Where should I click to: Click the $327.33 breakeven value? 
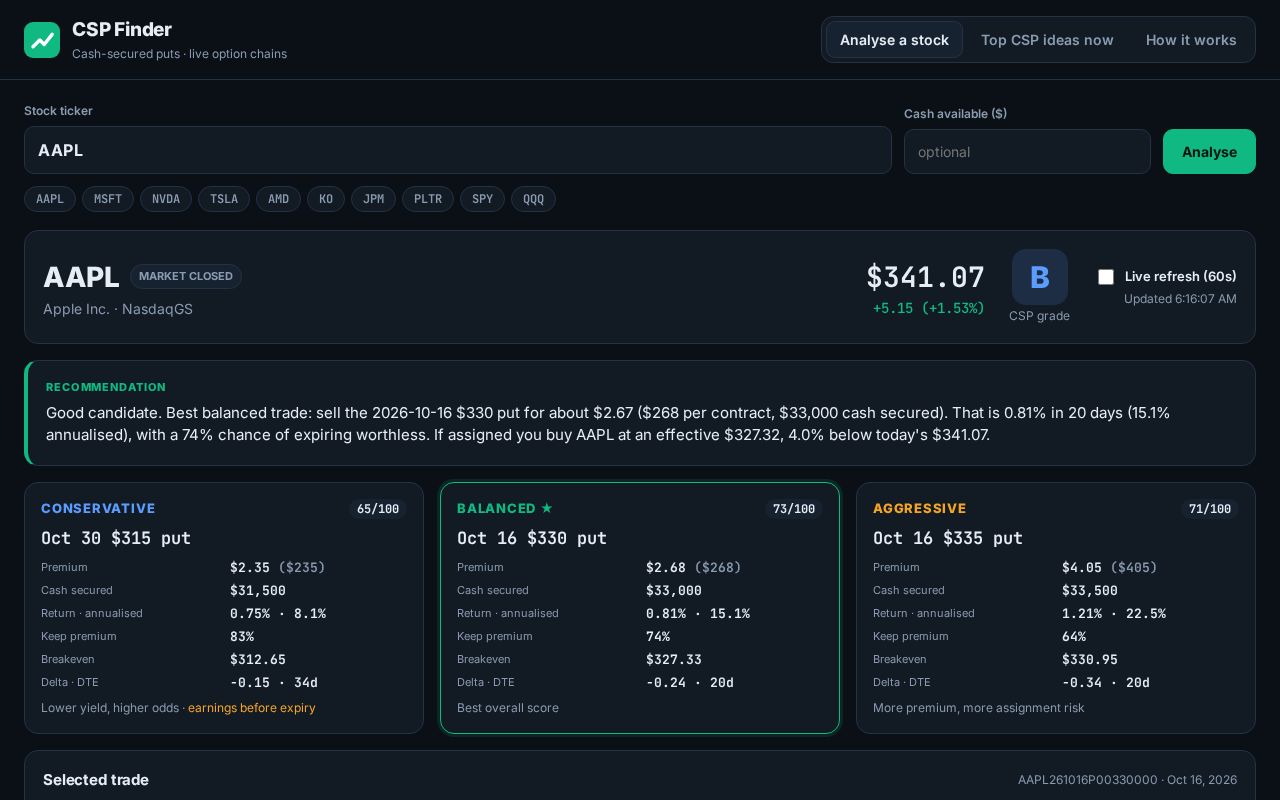[674, 660]
